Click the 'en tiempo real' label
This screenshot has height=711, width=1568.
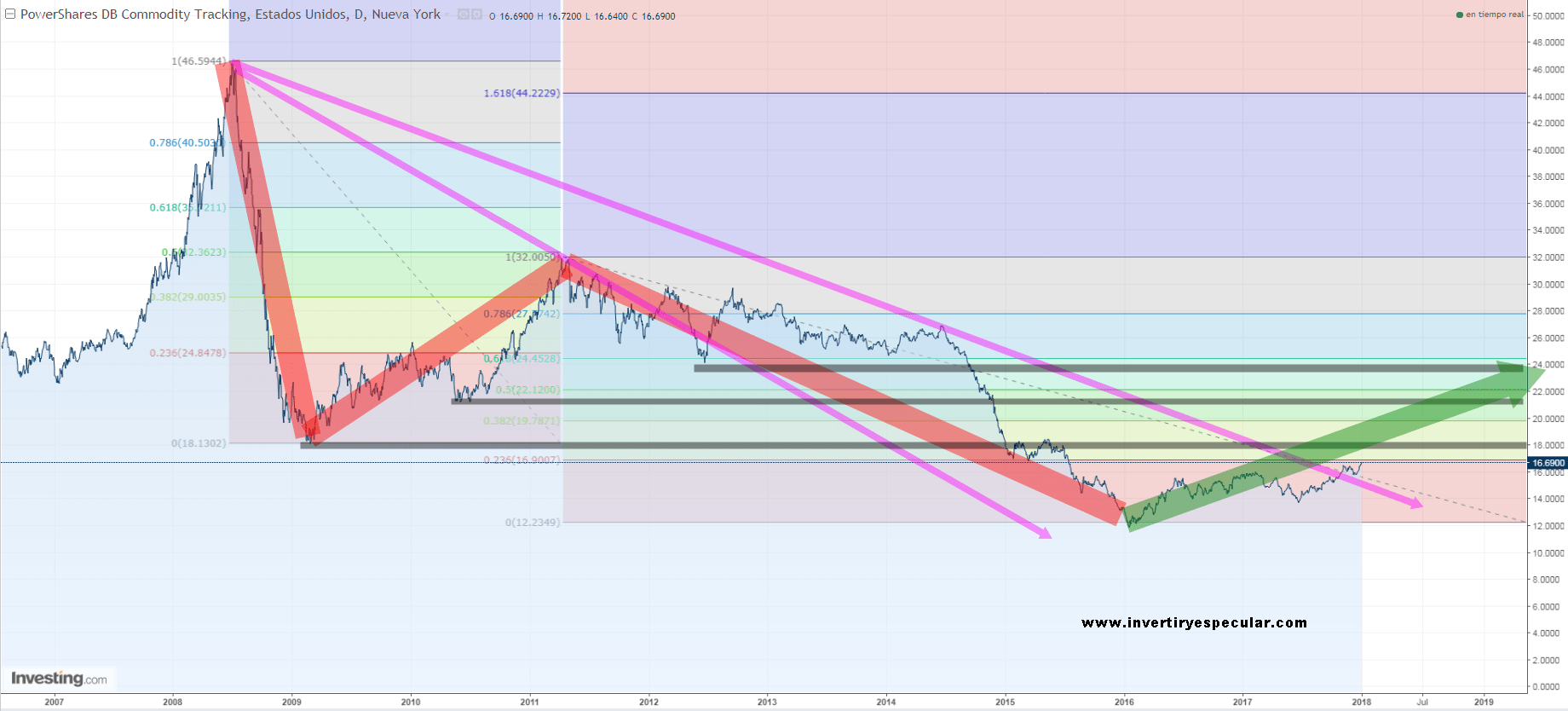tap(1494, 14)
